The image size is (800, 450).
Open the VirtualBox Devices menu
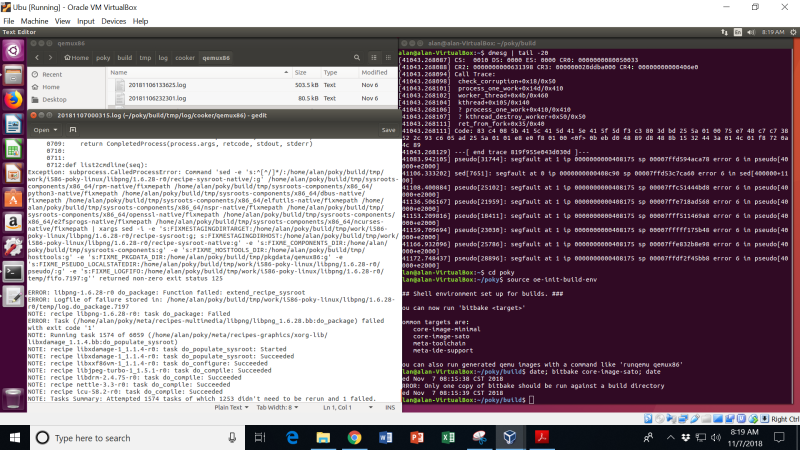(x=113, y=21)
